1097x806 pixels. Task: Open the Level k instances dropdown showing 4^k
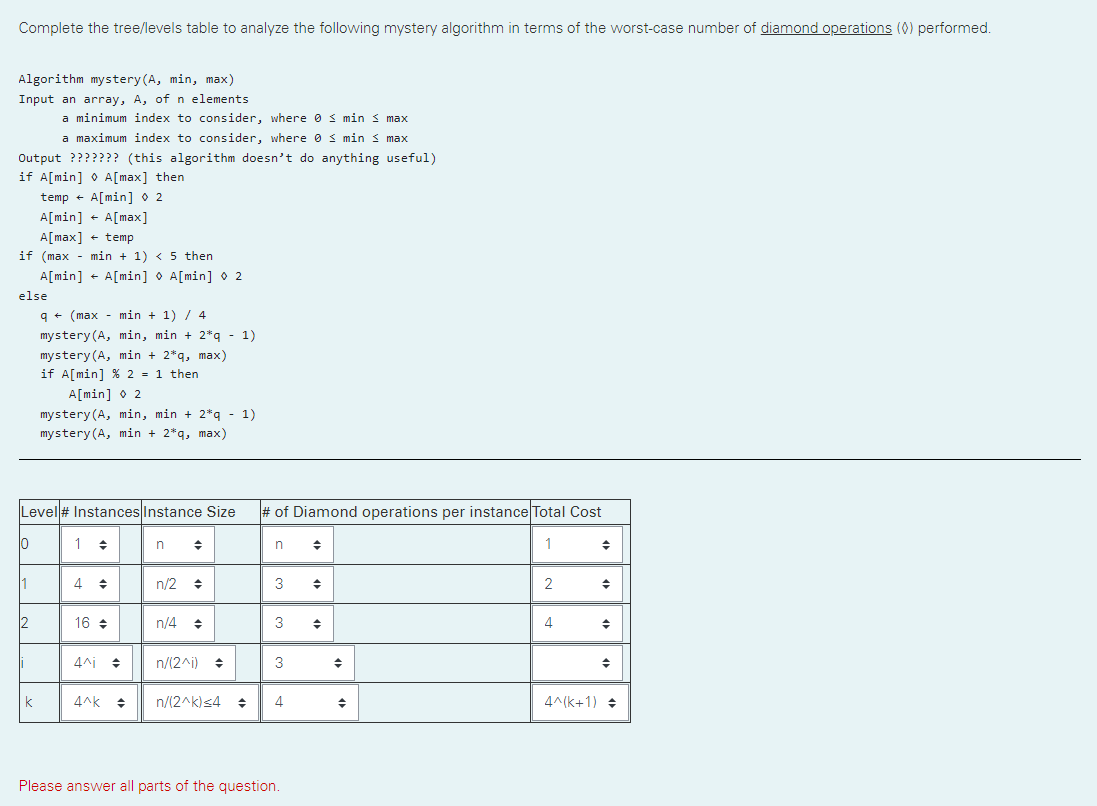coord(99,702)
